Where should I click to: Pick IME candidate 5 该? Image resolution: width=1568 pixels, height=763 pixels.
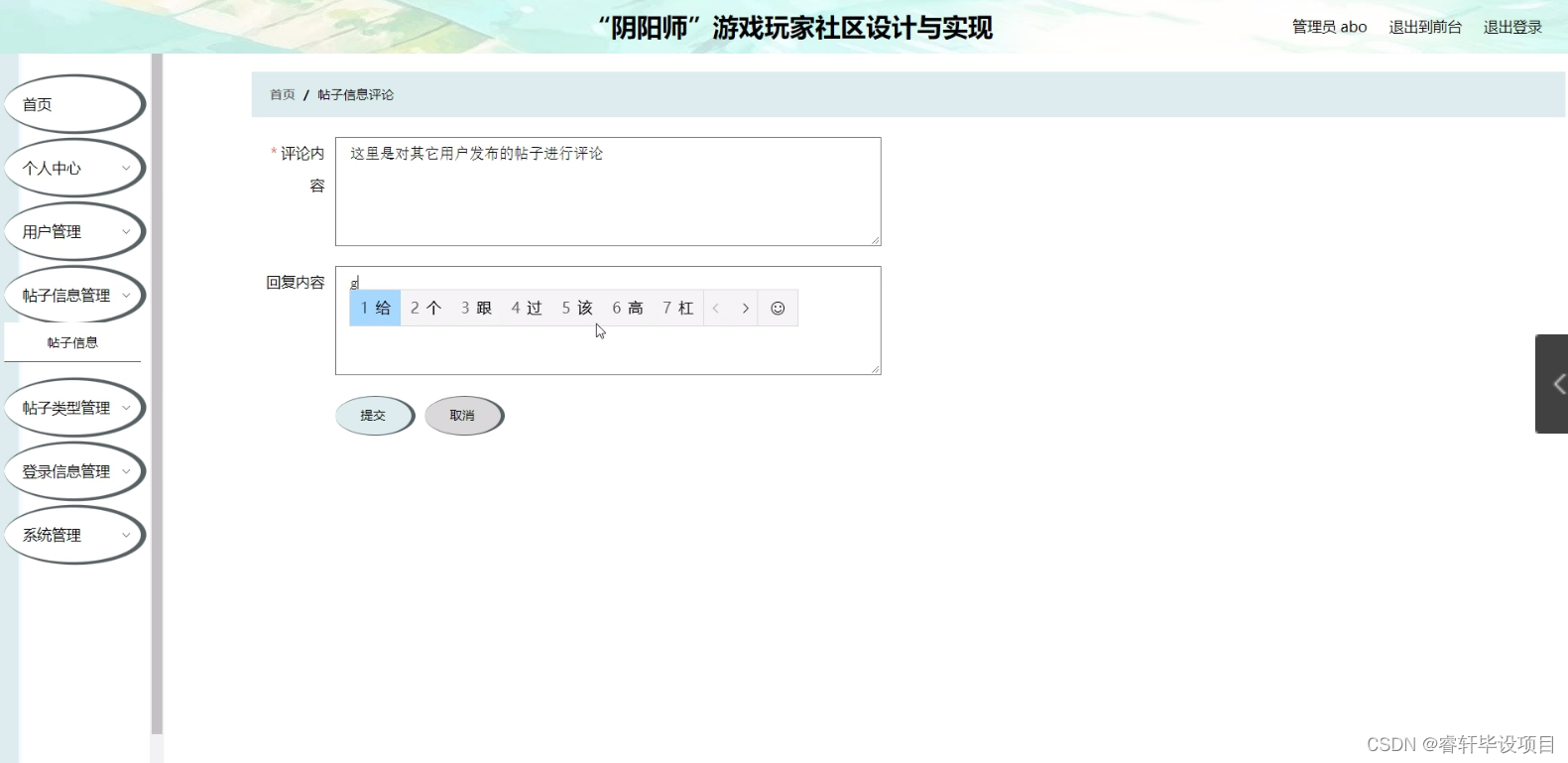(577, 309)
